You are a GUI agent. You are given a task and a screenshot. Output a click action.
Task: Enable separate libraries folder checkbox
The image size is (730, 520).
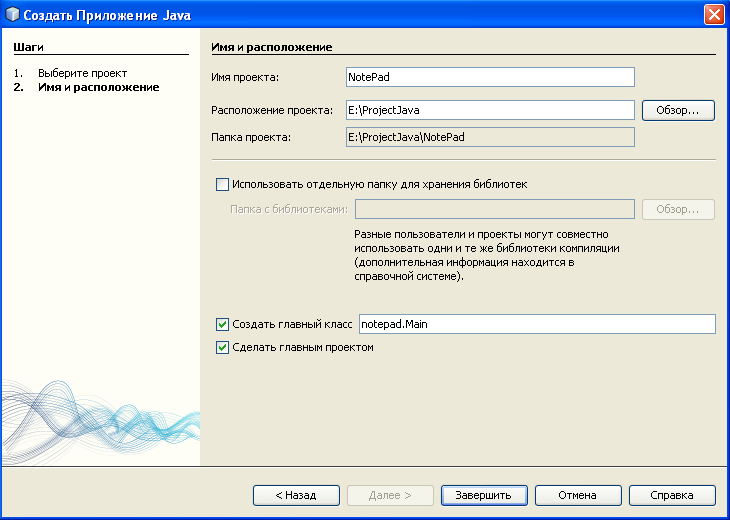pos(223,184)
